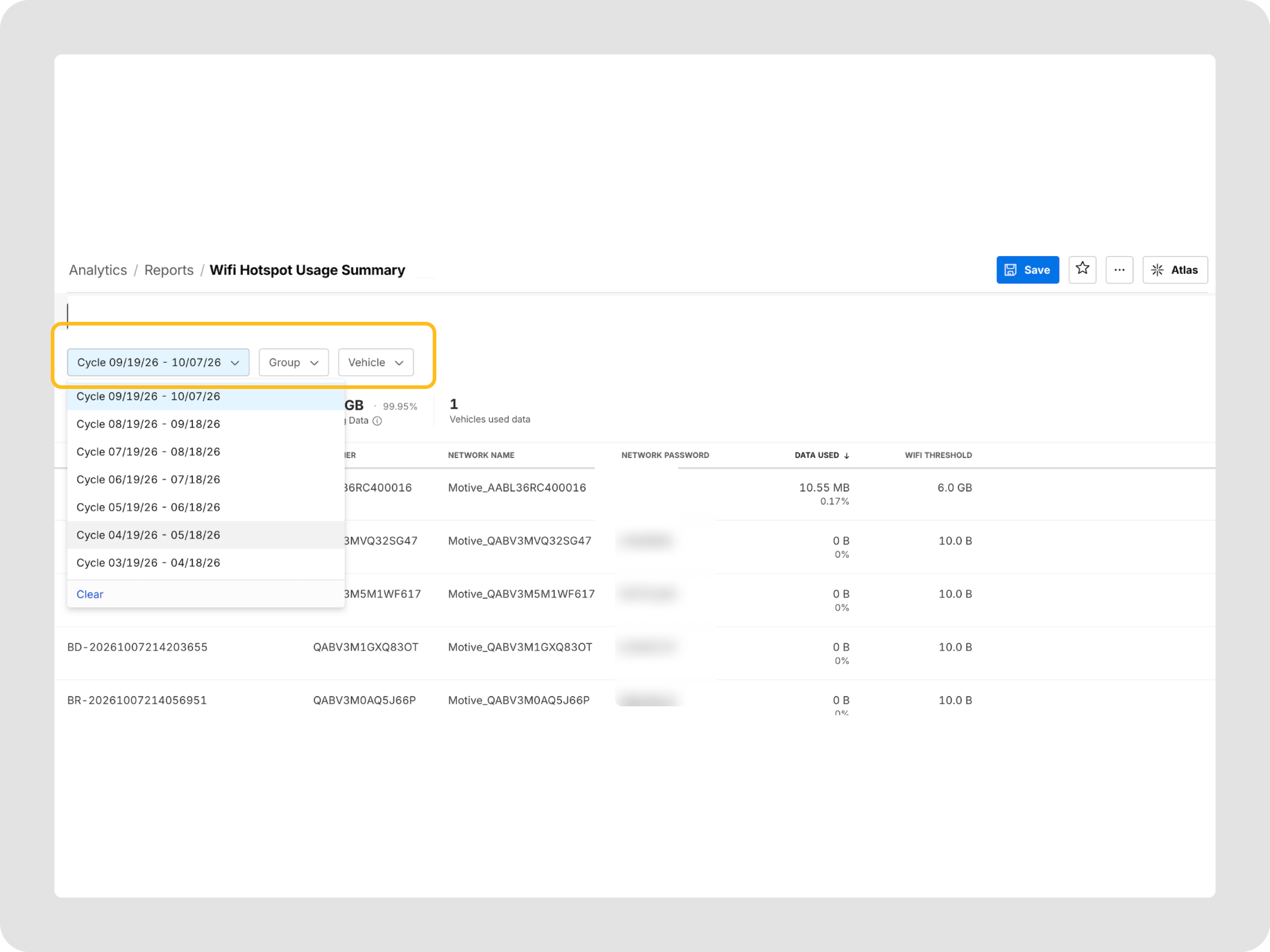Open the three-dot more options menu

1119,270
